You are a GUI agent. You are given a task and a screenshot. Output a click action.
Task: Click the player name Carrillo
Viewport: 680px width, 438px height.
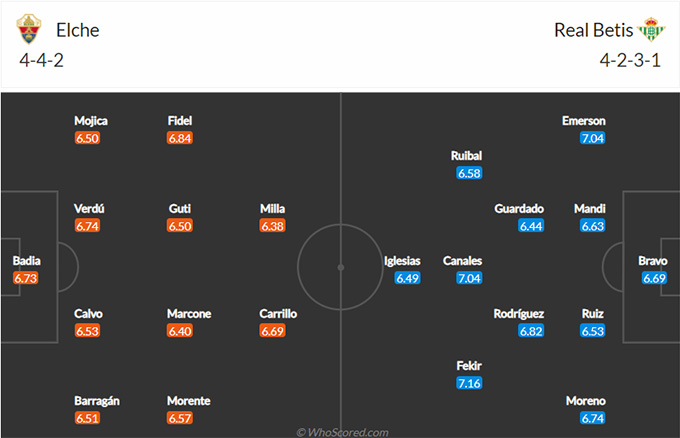pyautogui.click(x=278, y=314)
